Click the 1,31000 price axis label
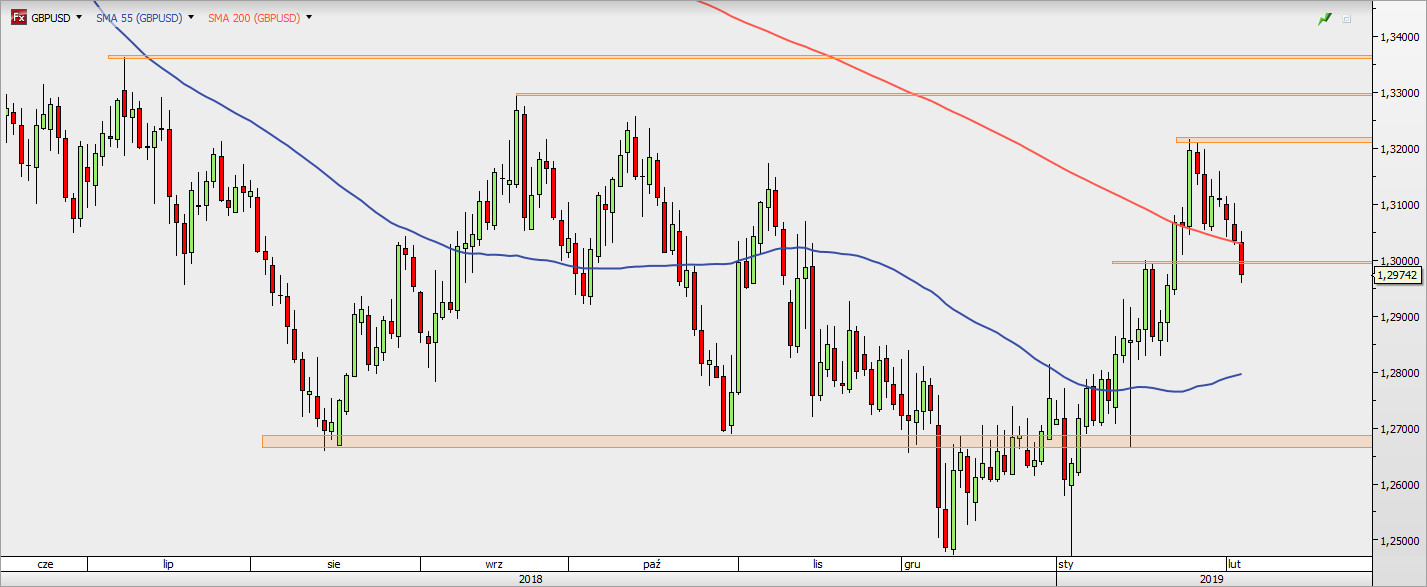This screenshot has height=587, width=1427. point(1400,205)
